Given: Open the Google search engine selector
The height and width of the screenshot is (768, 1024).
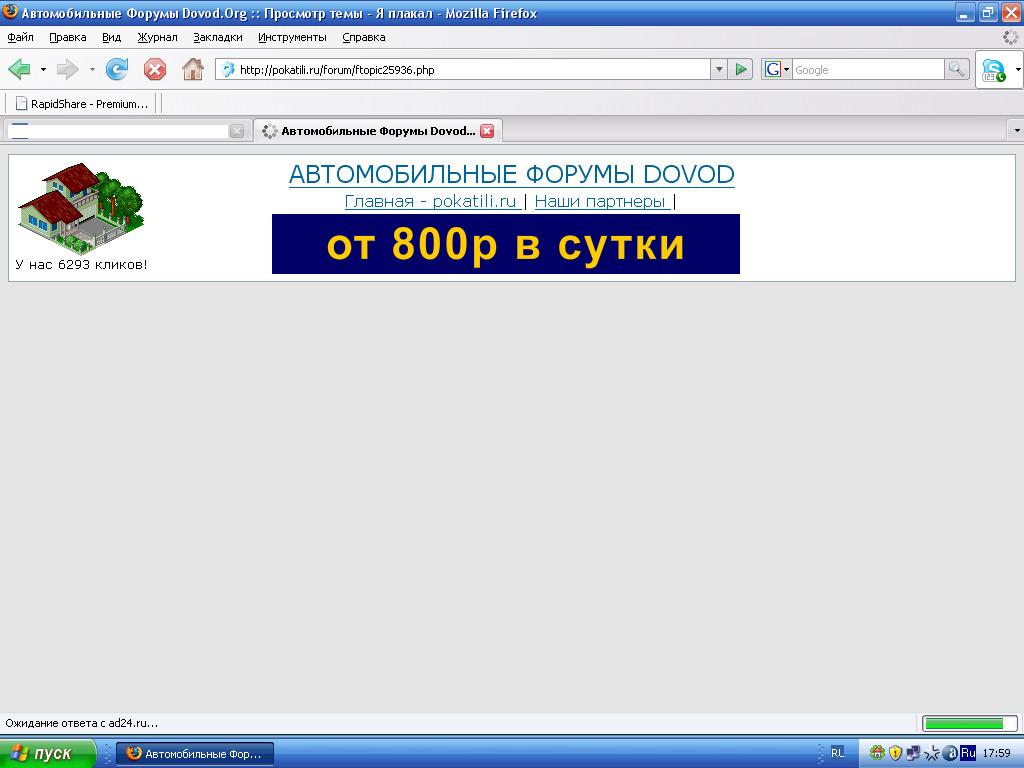Looking at the screenshot, I should pyautogui.click(x=776, y=69).
